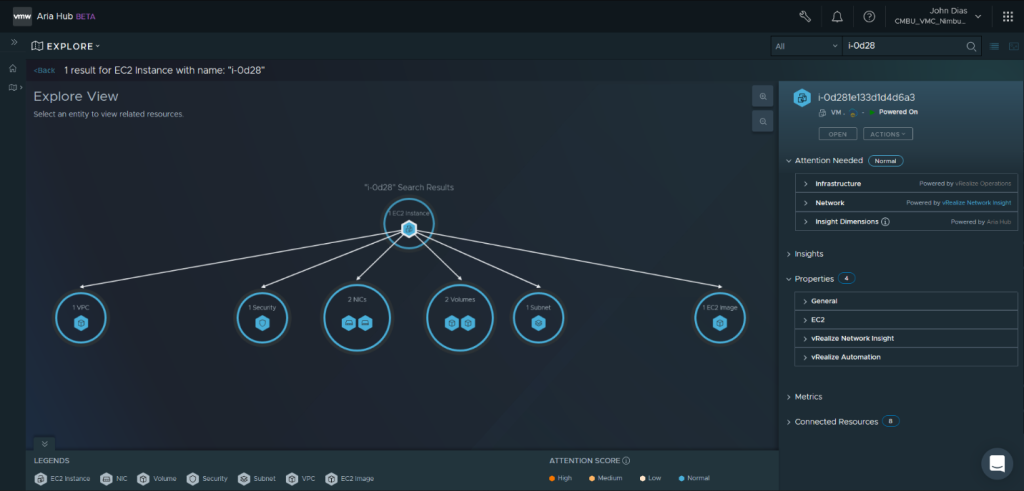1024x491 pixels.
Task: Click the hexagon icon beside i-0d281e133d1d4d6a3
Action: pyautogui.click(x=801, y=98)
